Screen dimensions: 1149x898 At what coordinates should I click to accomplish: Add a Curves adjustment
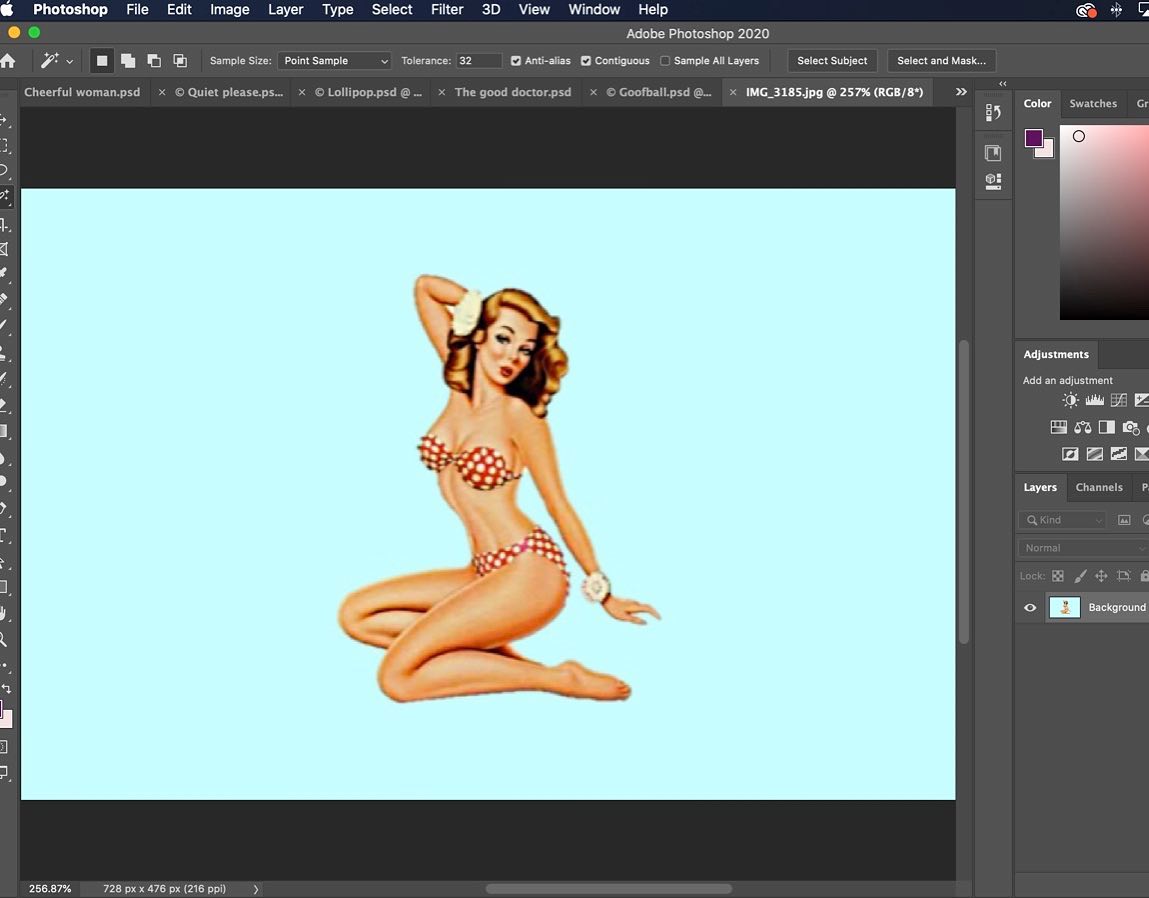click(x=1119, y=400)
